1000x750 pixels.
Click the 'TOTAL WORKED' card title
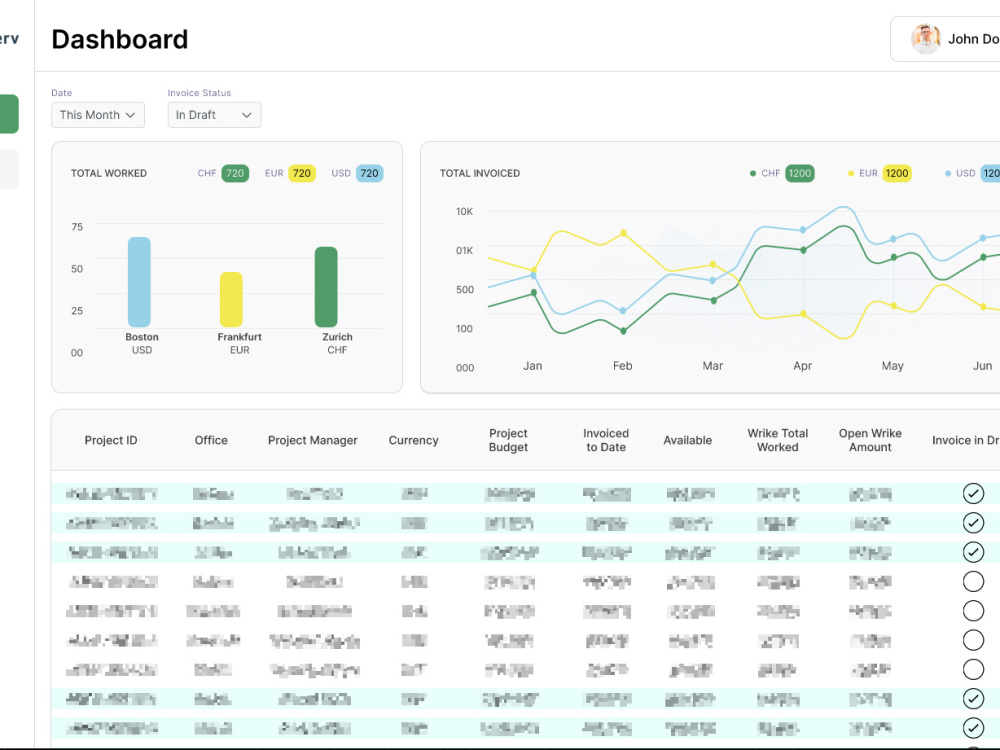[x=108, y=173]
